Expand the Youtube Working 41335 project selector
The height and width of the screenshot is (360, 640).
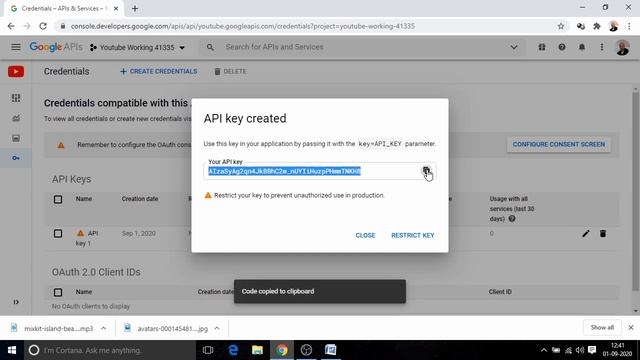pyautogui.click(x=138, y=47)
